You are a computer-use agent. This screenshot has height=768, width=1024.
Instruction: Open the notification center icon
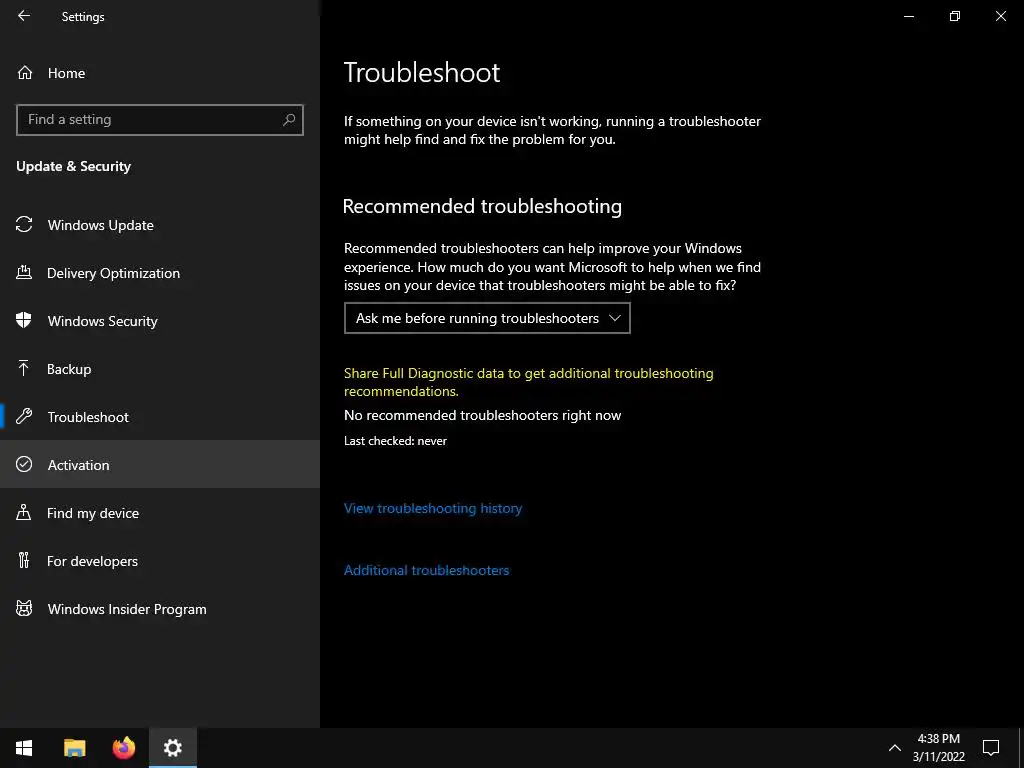(x=991, y=748)
